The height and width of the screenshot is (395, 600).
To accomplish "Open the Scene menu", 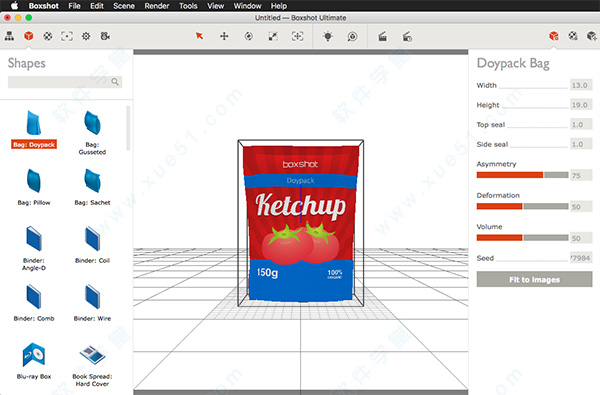I will point(124,6).
